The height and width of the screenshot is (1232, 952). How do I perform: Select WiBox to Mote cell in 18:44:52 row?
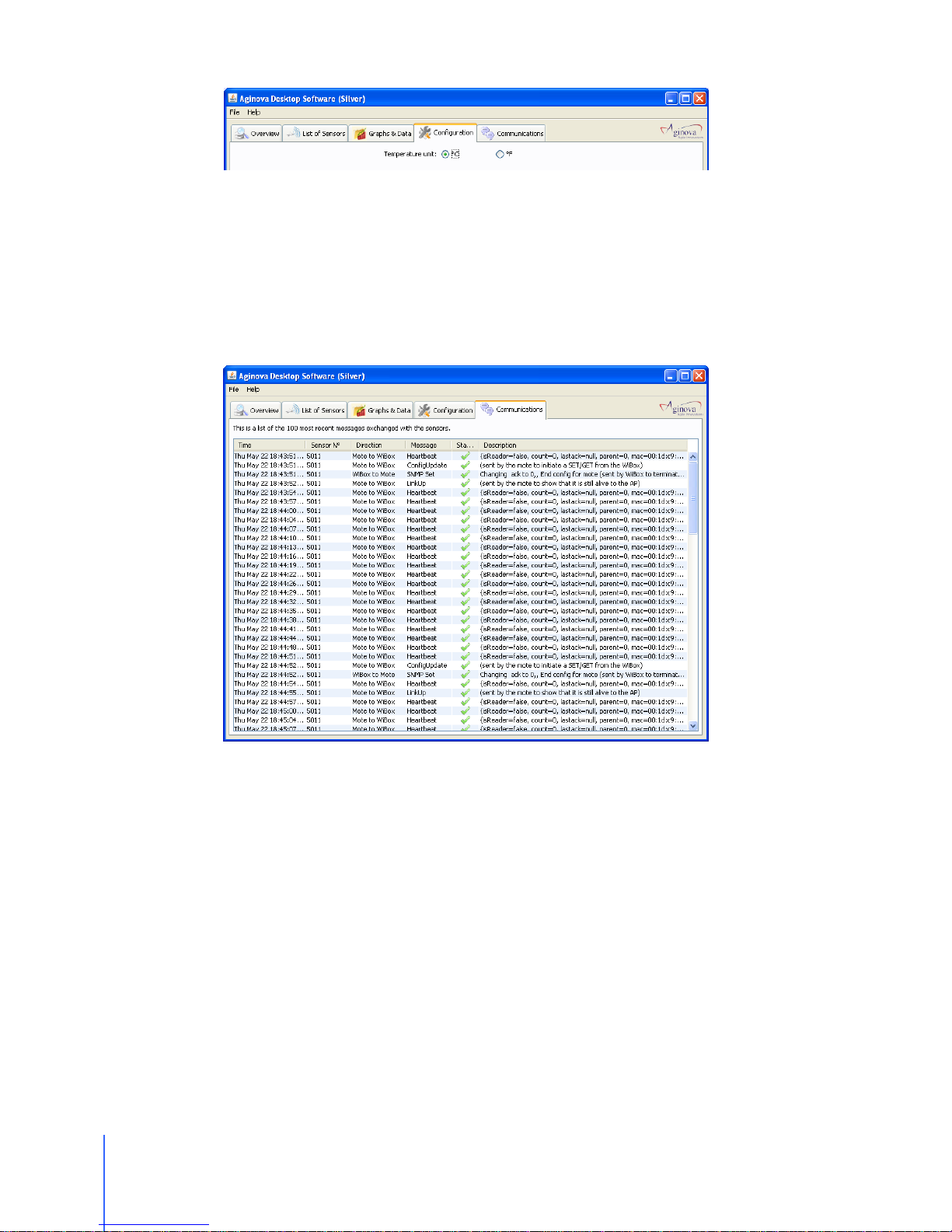tap(377, 675)
